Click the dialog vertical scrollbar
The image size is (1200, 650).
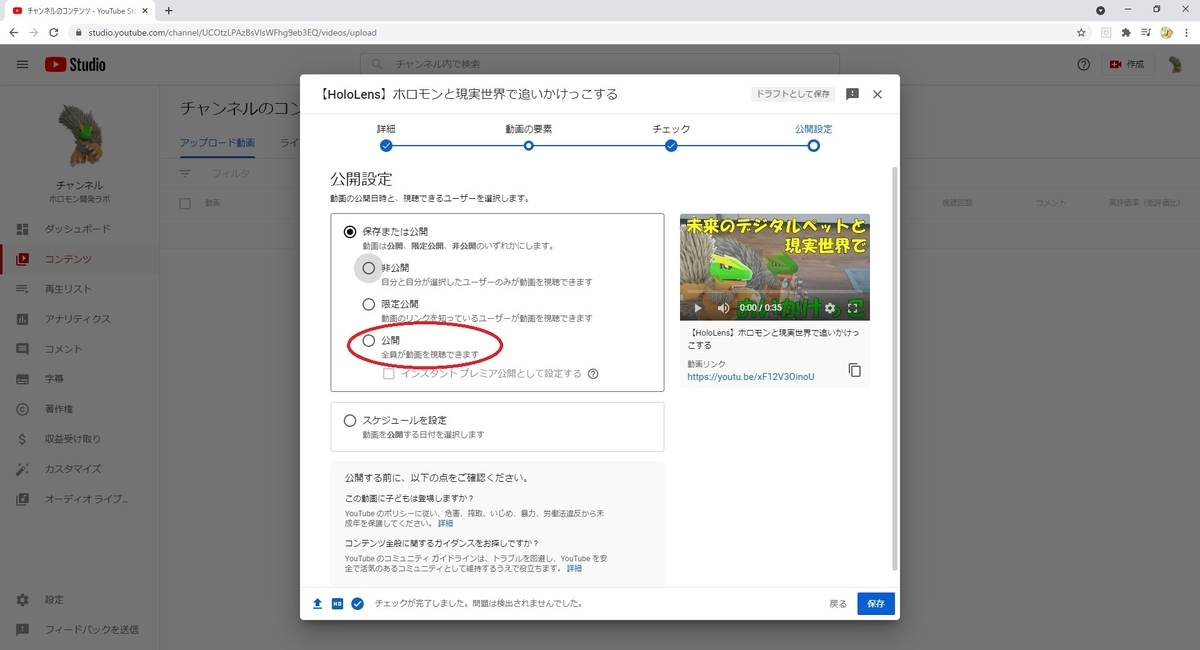coord(894,370)
